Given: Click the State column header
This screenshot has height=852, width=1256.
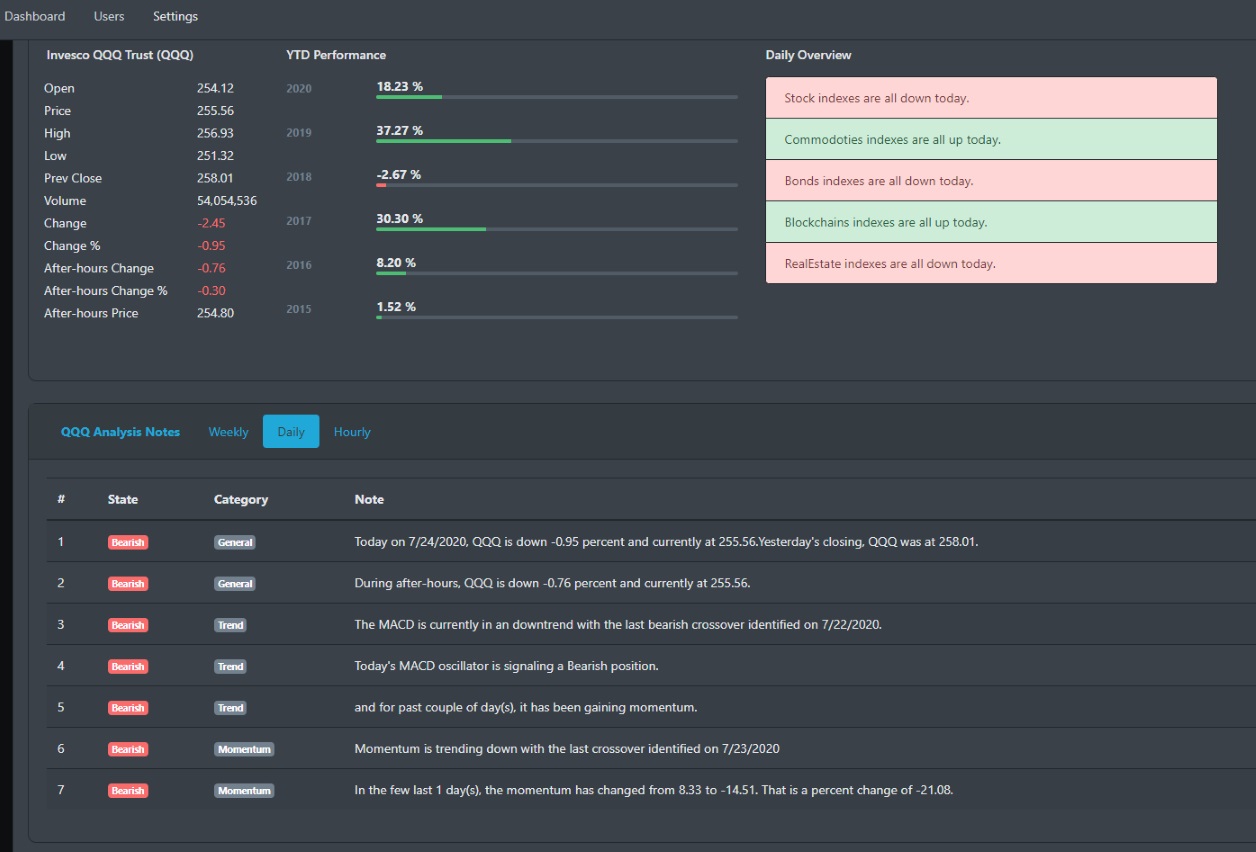Looking at the screenshot, I should tap(123, 499).
